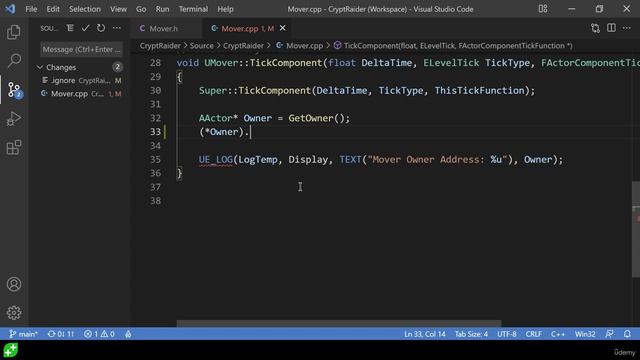This screenshot has width=640, height=360.
Task: Click the VS Code logo icon
Action: 10,9
